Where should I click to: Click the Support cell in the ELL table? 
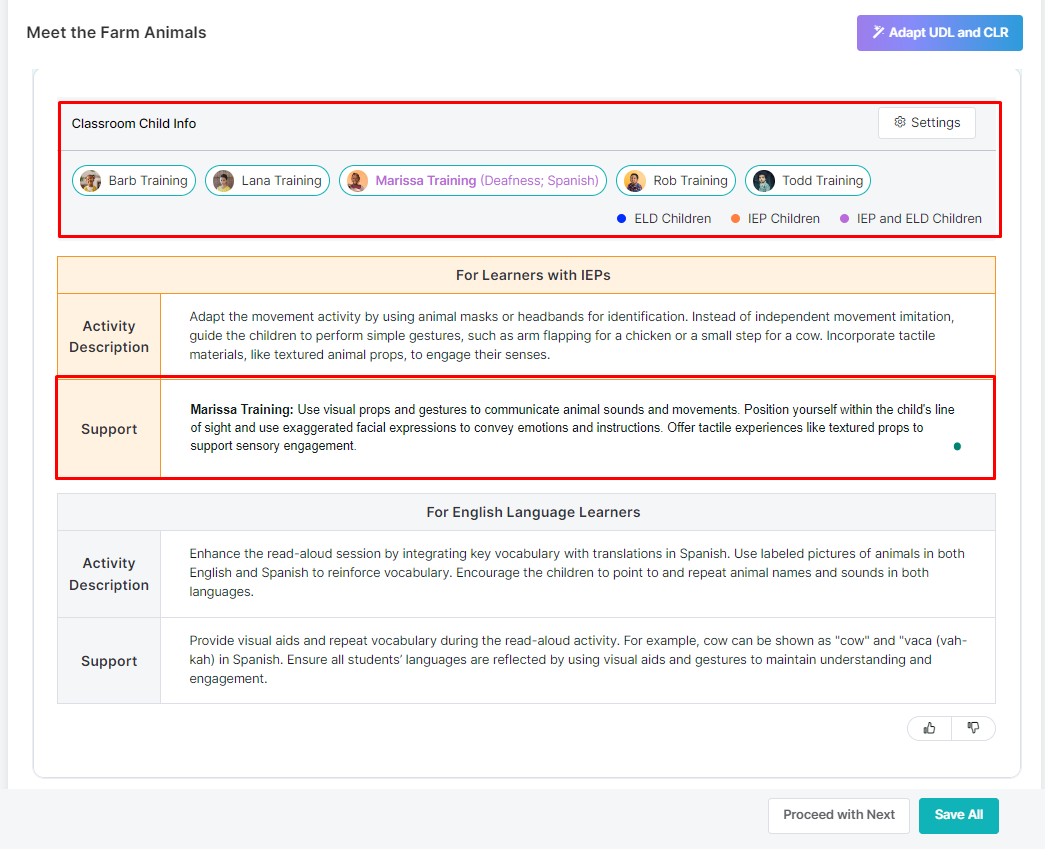point(109,661)
